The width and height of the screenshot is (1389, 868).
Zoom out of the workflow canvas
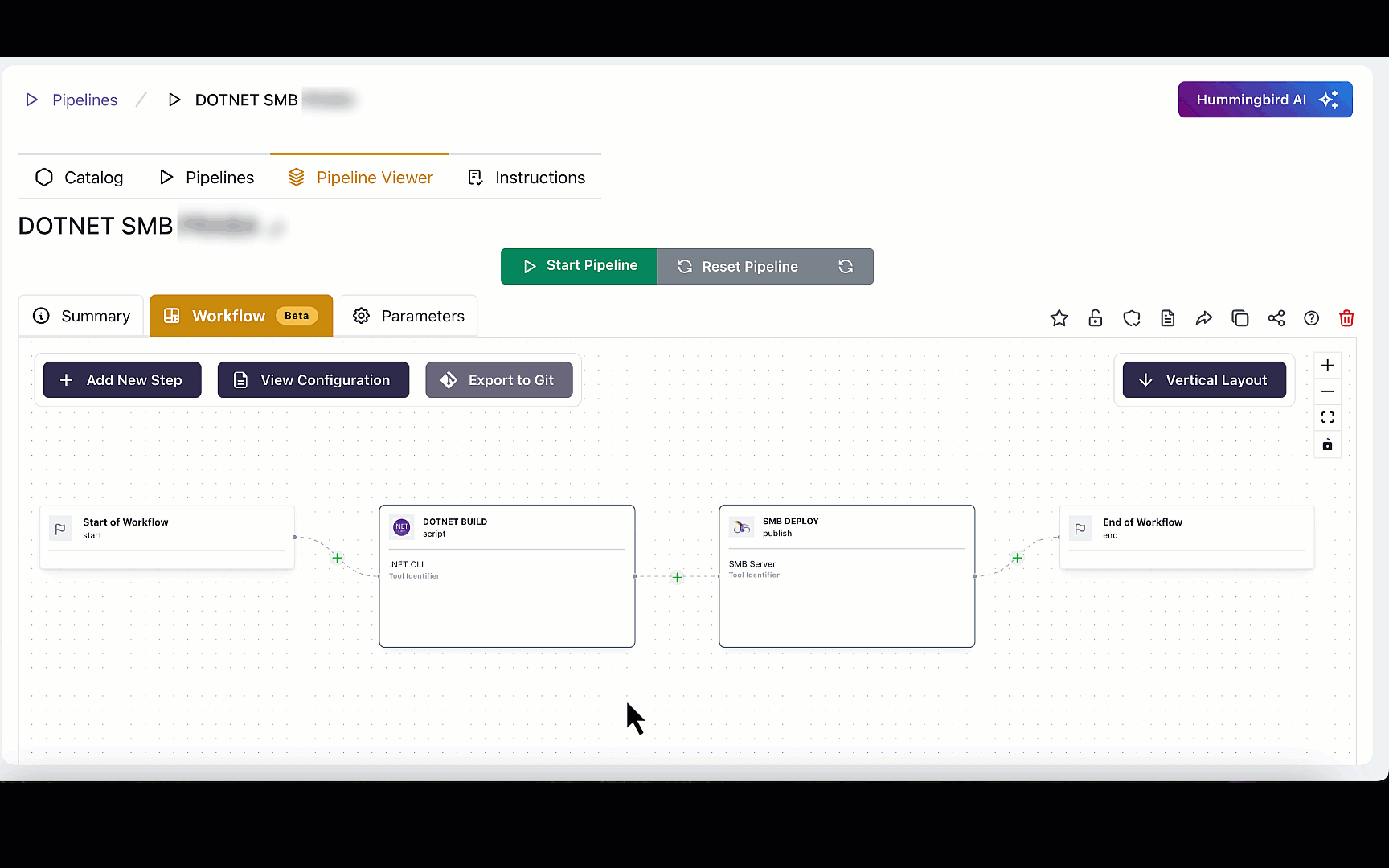(x=1327, y=391)
